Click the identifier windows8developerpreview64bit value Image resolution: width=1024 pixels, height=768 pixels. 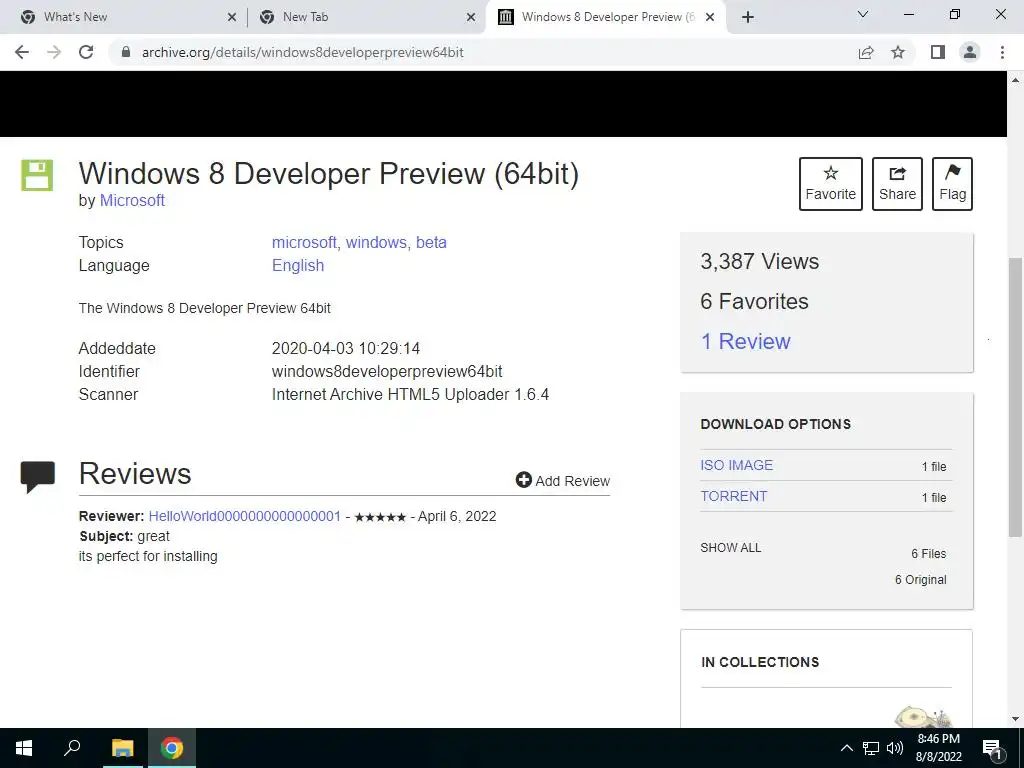click(387, 372)
